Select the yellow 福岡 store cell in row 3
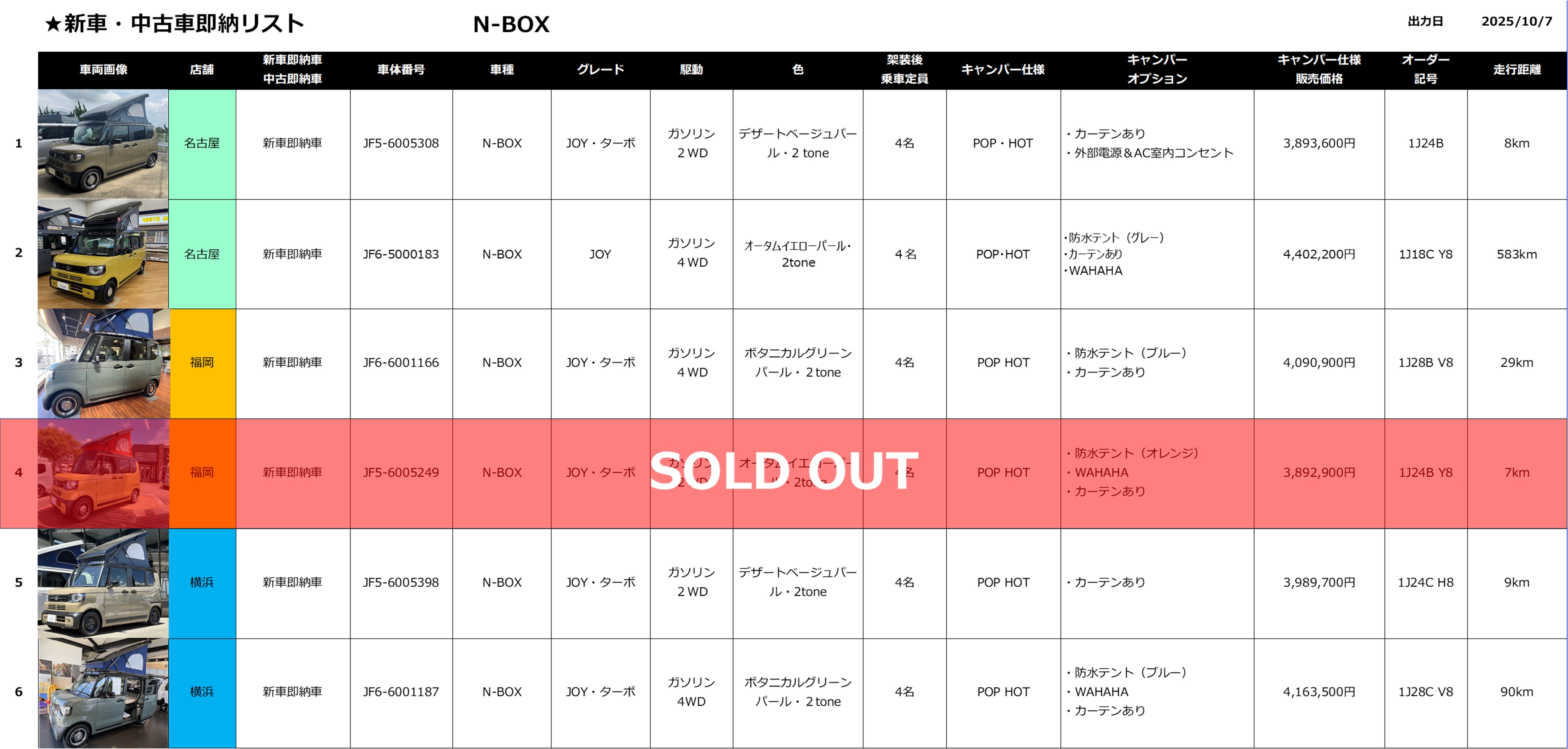The image size is (1568, 749). coord(202,363)
